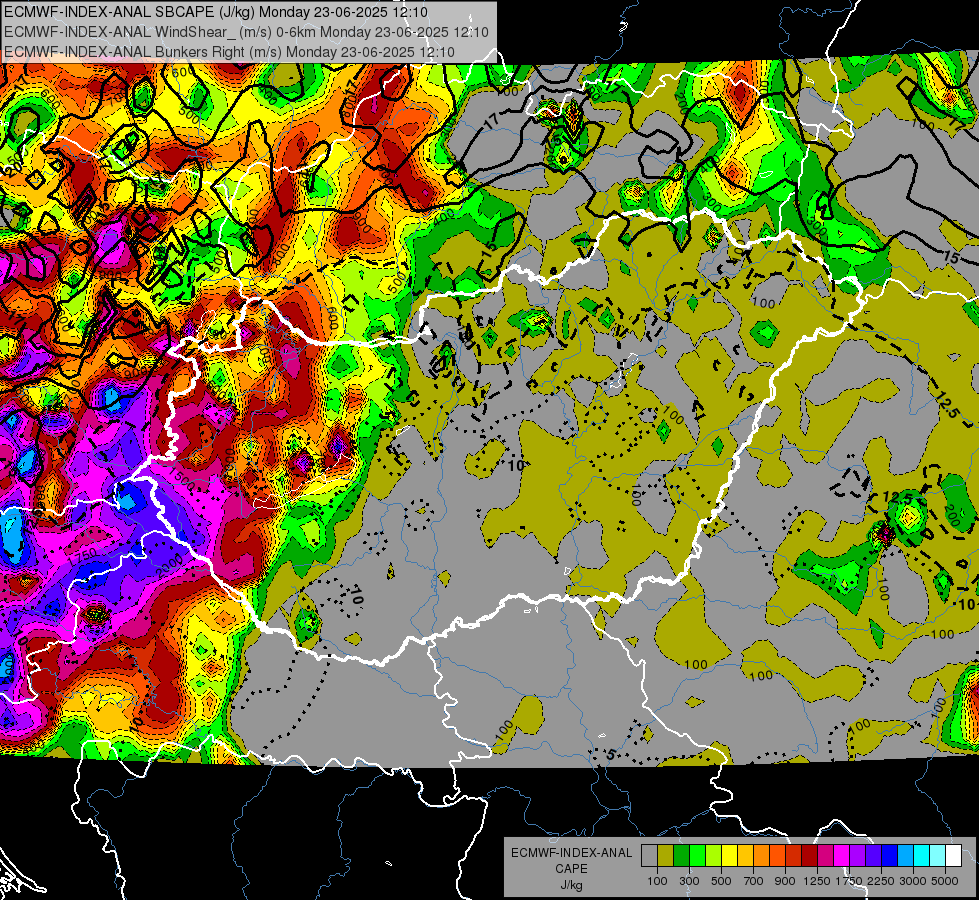This screenshot has height=900, width=979.
Task: Click the legend tick label 1250
Action: point(817,881)
